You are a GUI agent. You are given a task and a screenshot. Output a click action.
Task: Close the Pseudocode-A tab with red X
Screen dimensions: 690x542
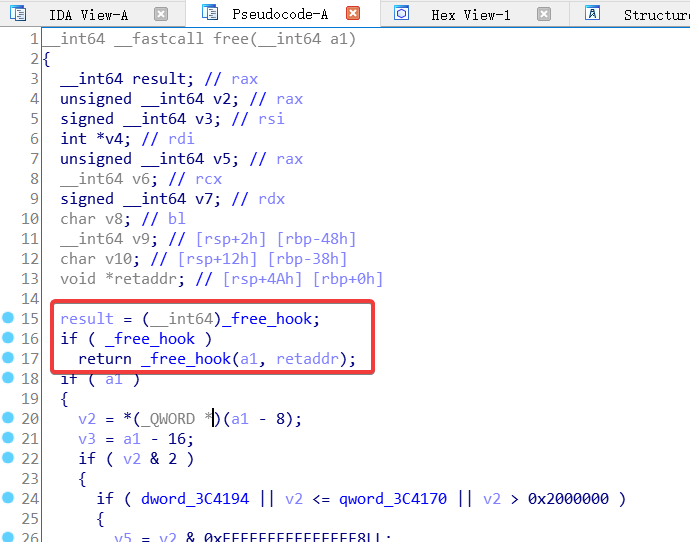point(352,14)
